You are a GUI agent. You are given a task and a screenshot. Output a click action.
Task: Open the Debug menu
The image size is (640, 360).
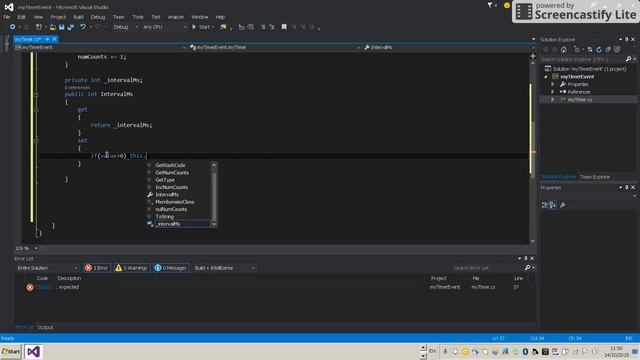(x=98, y=17)
